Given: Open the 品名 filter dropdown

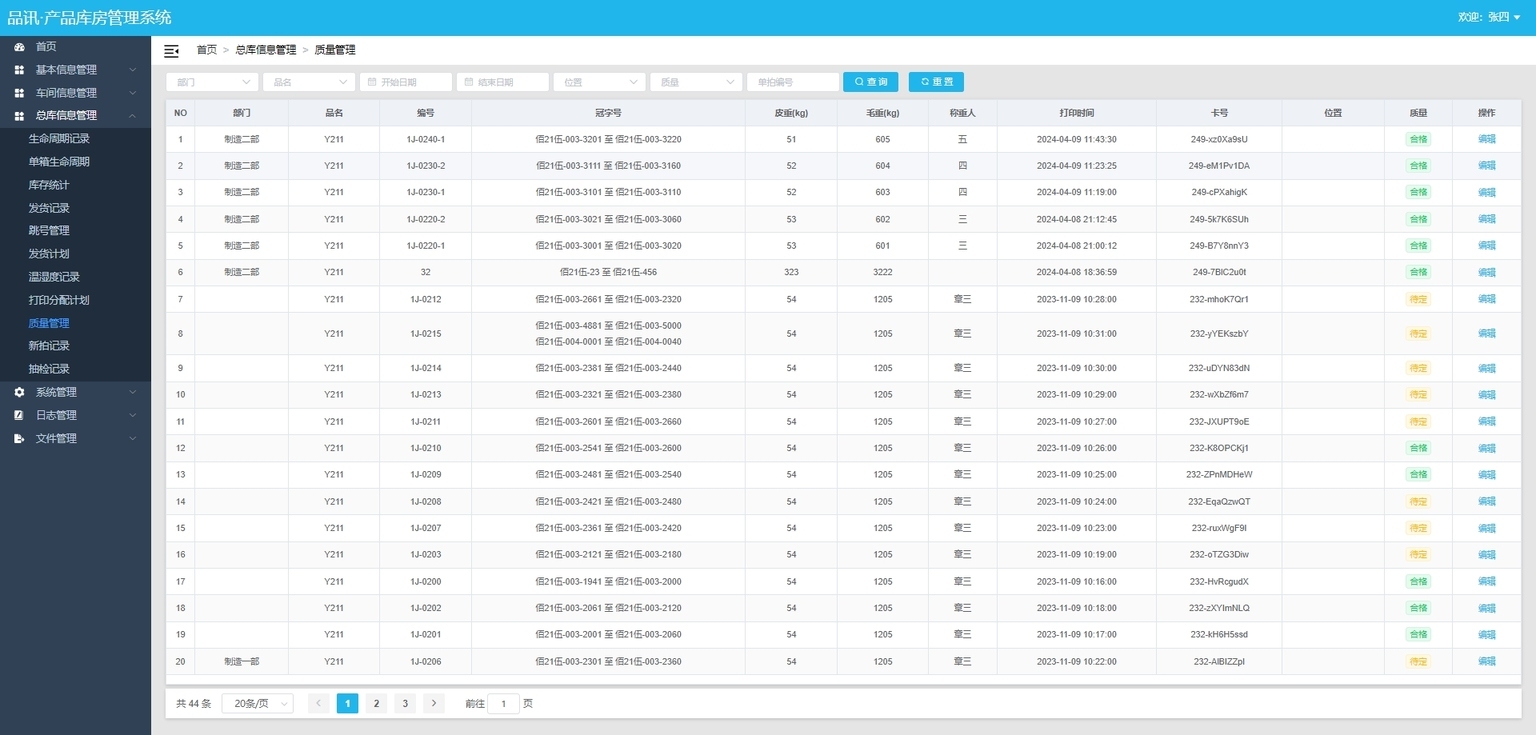Looking at the screenshot, I should (309, 82).
